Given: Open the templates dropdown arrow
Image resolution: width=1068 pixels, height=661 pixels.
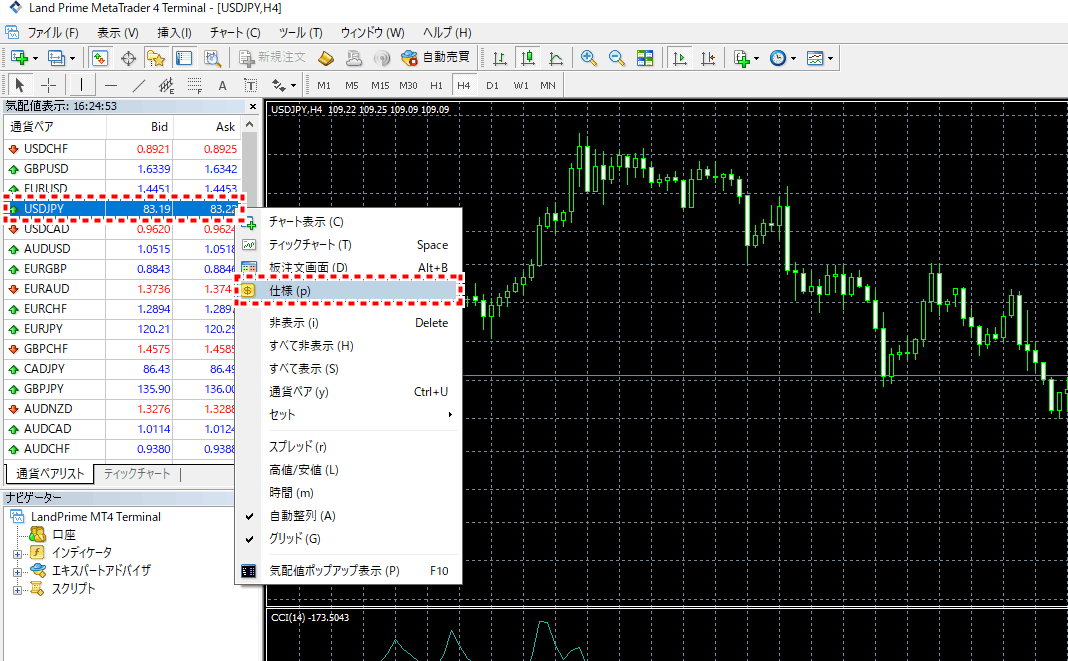Looking at the screenshot, I should 830,59.
